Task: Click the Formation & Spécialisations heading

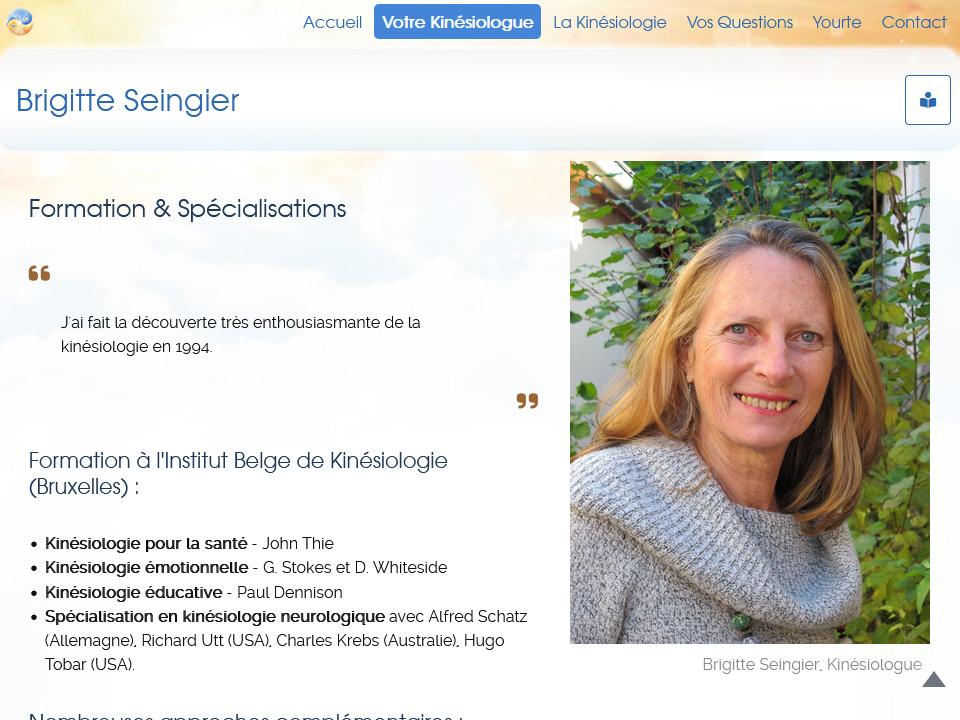Action: click(187, 209)
